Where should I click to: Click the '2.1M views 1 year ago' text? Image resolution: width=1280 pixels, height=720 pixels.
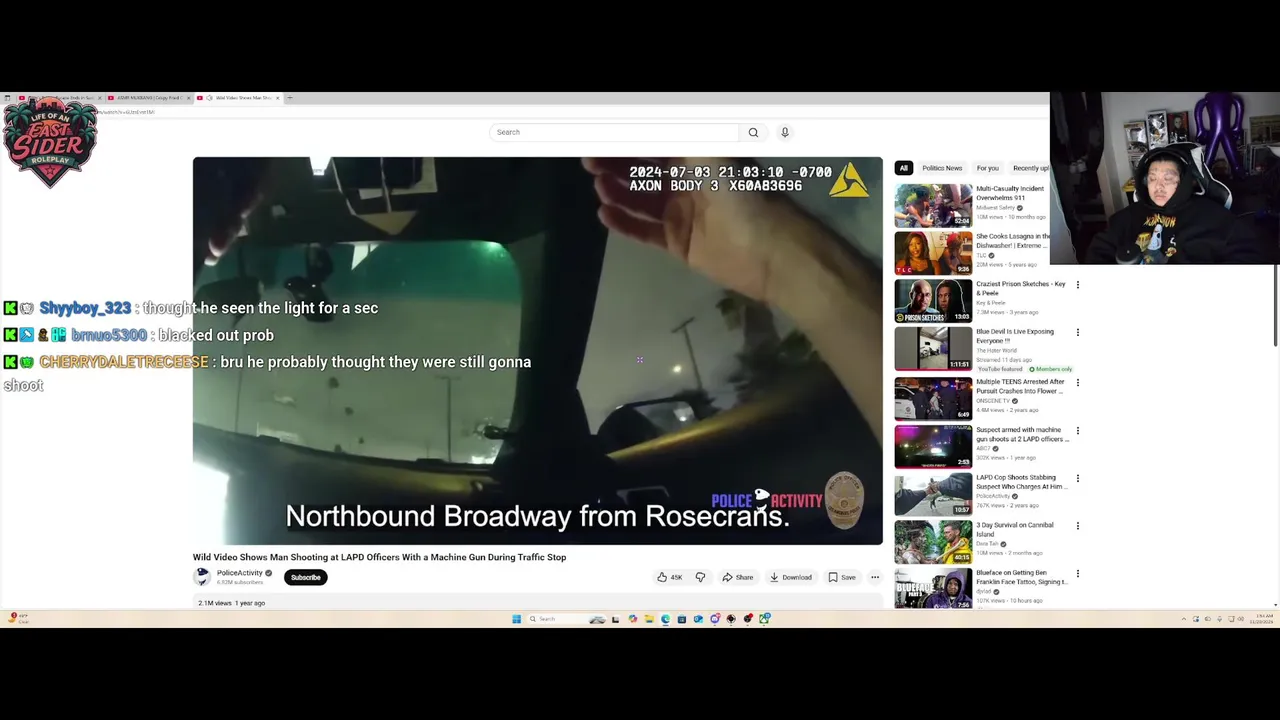point(231,603)
